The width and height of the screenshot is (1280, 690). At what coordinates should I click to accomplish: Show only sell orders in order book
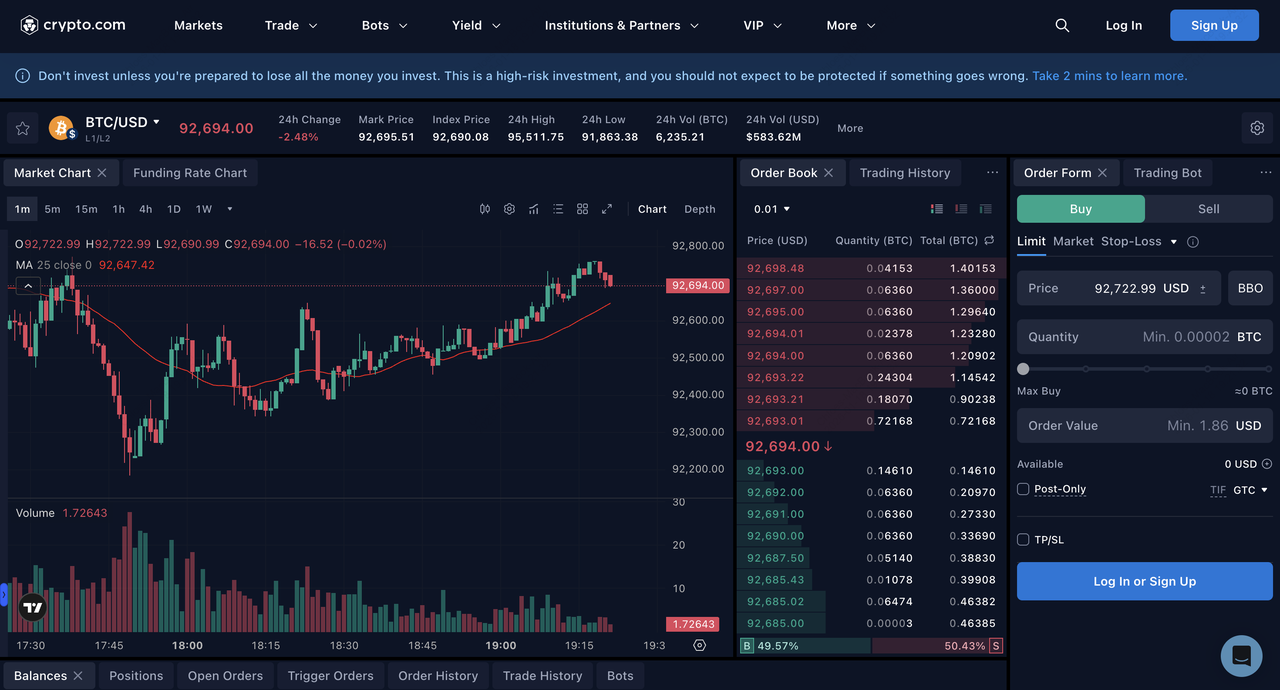[961, 209]
